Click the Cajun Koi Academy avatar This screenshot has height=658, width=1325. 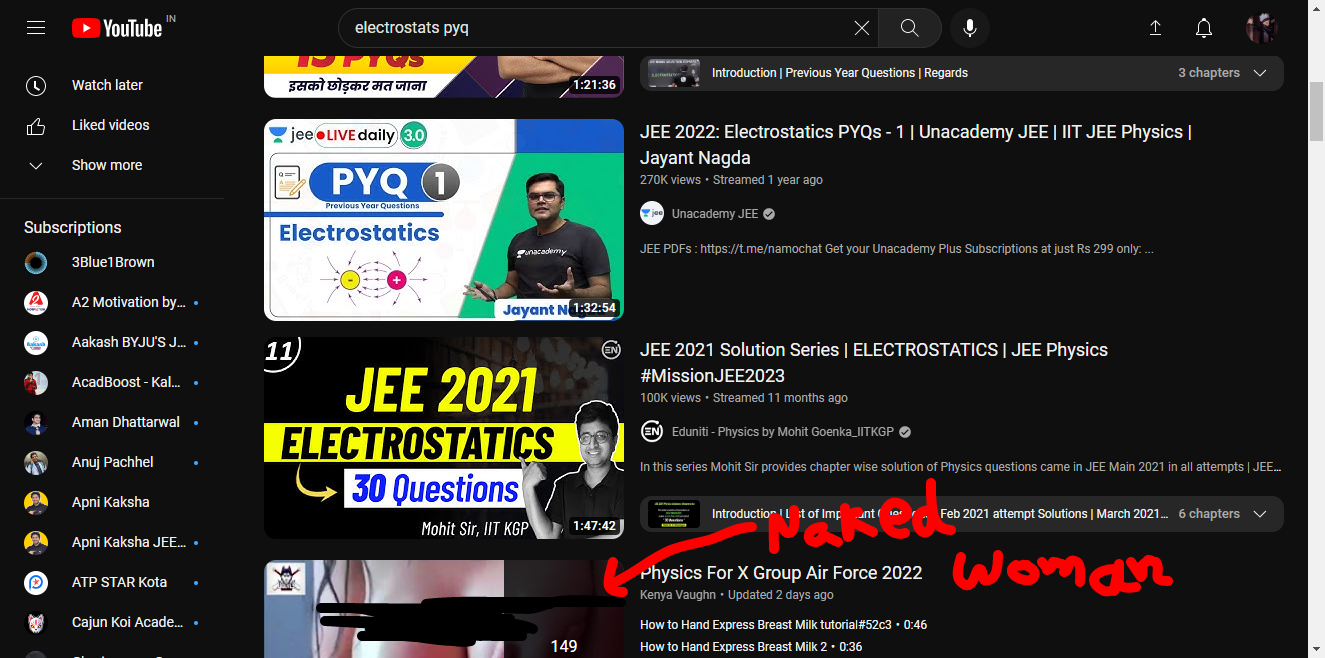click(x=36, y=622)
